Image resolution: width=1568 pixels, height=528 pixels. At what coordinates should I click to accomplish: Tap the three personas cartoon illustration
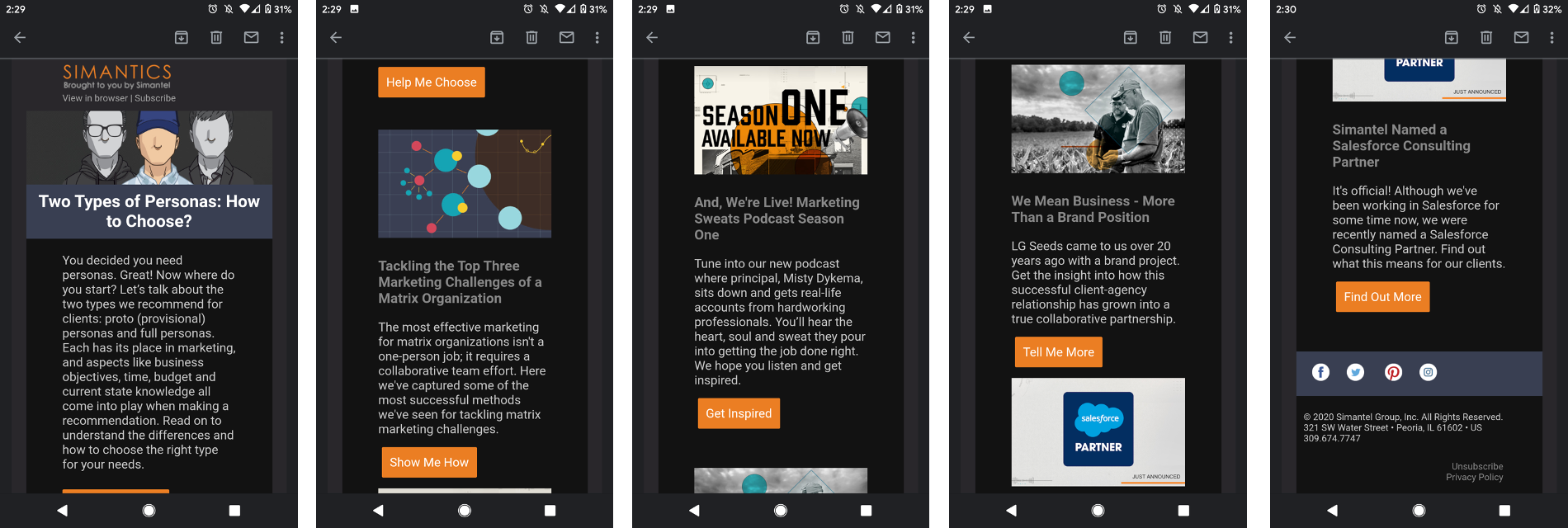click(149, 148)
